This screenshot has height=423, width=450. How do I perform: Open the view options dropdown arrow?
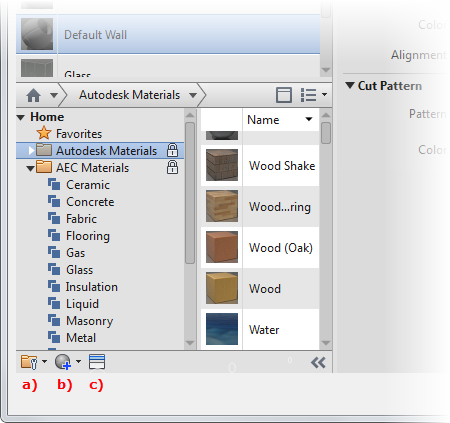[x=324, y=95]
